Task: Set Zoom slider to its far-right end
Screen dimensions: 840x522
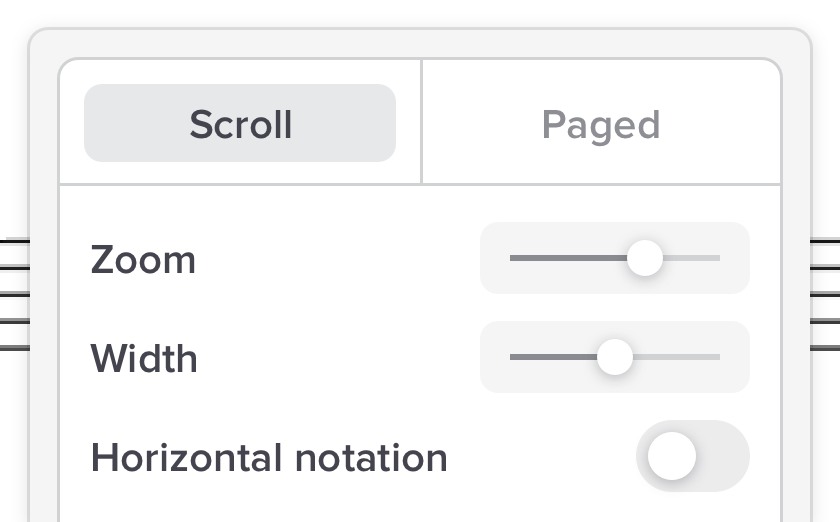Action: point(718,258)
